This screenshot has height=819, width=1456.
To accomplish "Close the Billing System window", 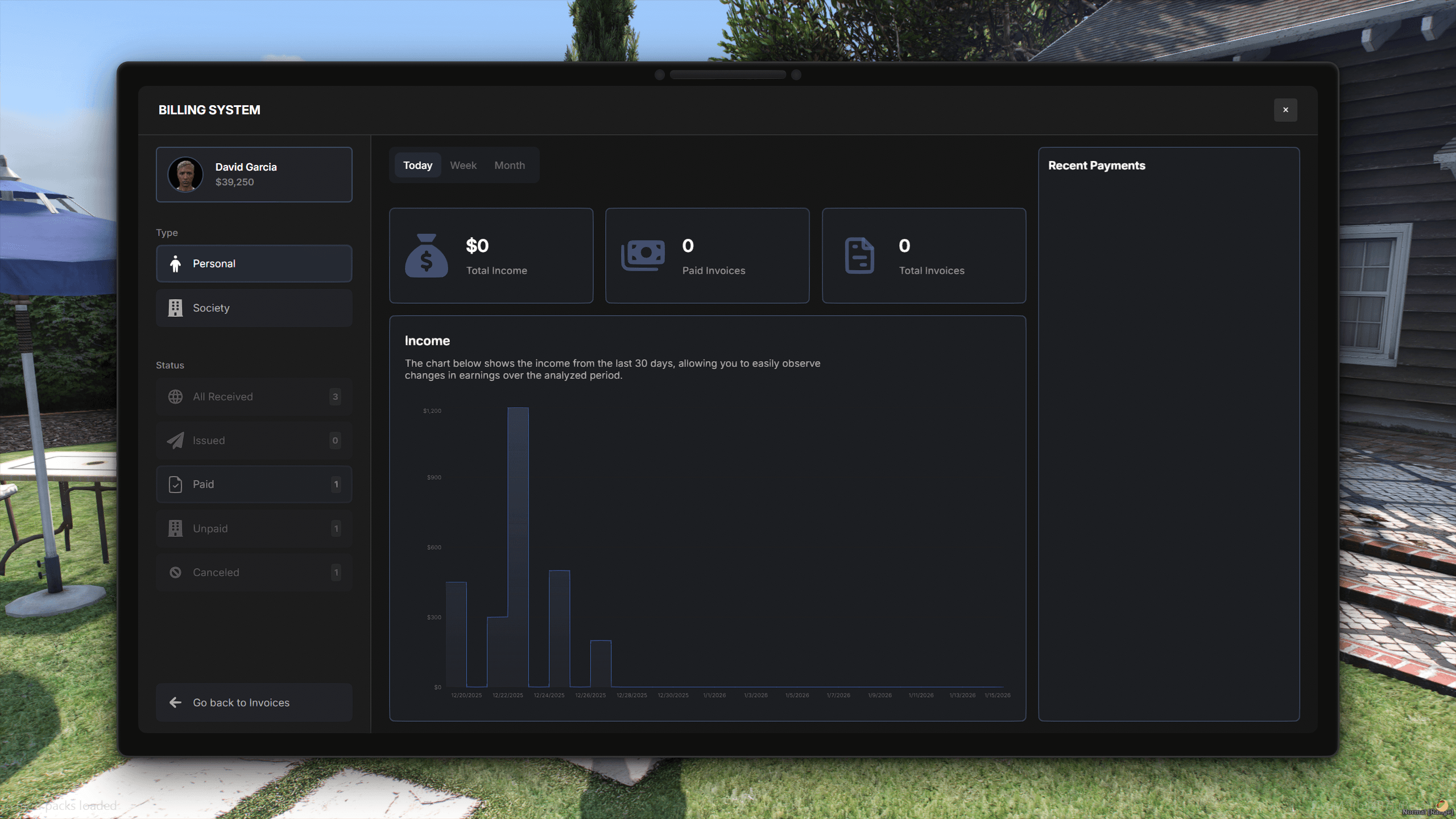I will point(1285,110).
